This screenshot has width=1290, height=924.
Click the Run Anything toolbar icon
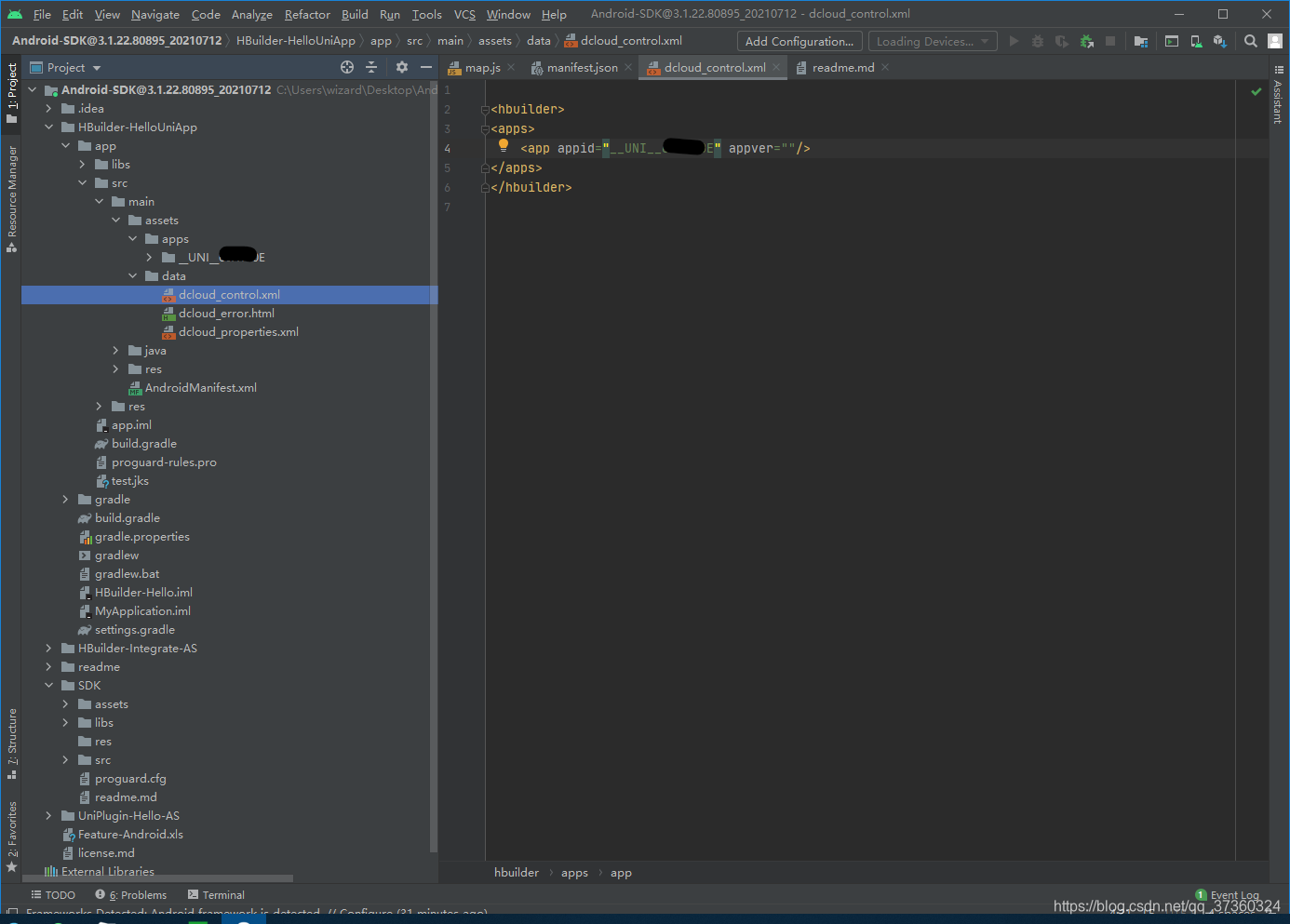tap(1172, 41)
